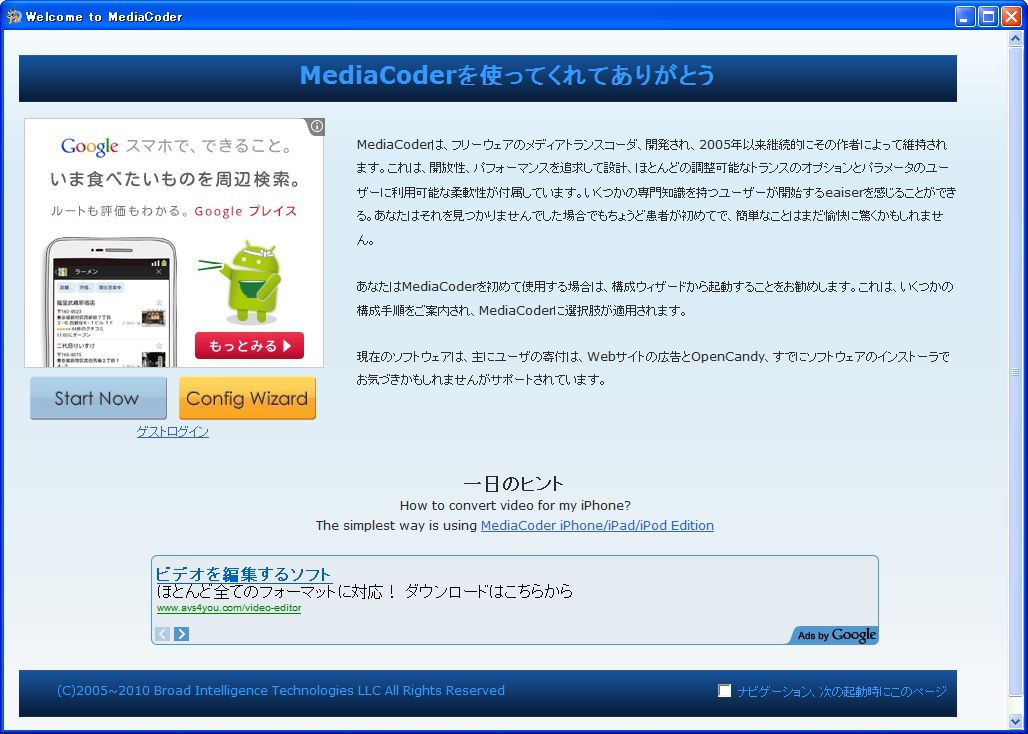Screen dimensions: 1028x734
Task: Open the ゲストログイン link
Action: coord(171,431)
